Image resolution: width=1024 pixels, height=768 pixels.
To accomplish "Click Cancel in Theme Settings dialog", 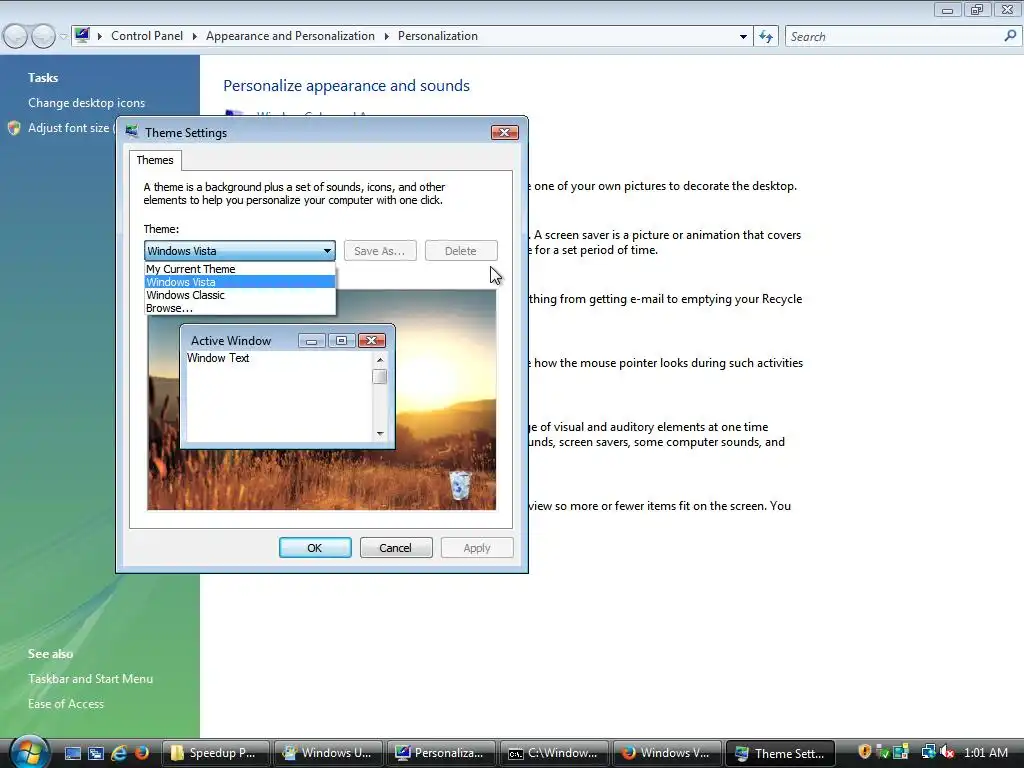I will click(x=396, y=548).
